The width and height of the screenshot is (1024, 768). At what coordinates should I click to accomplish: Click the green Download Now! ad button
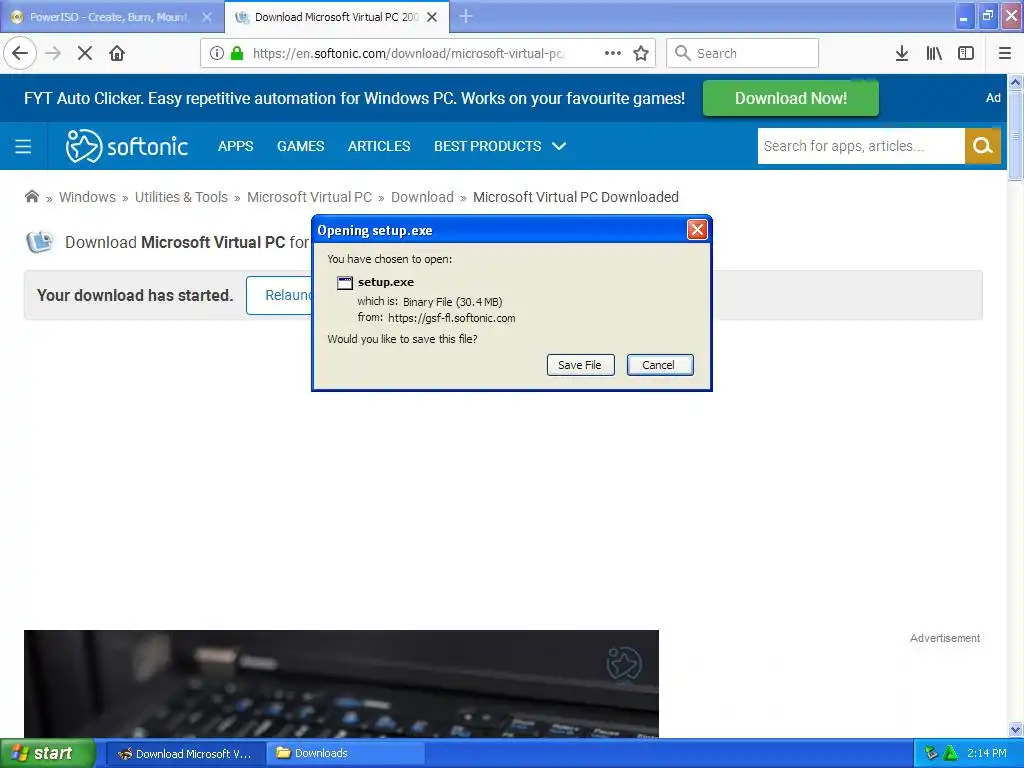pos(790,98)
